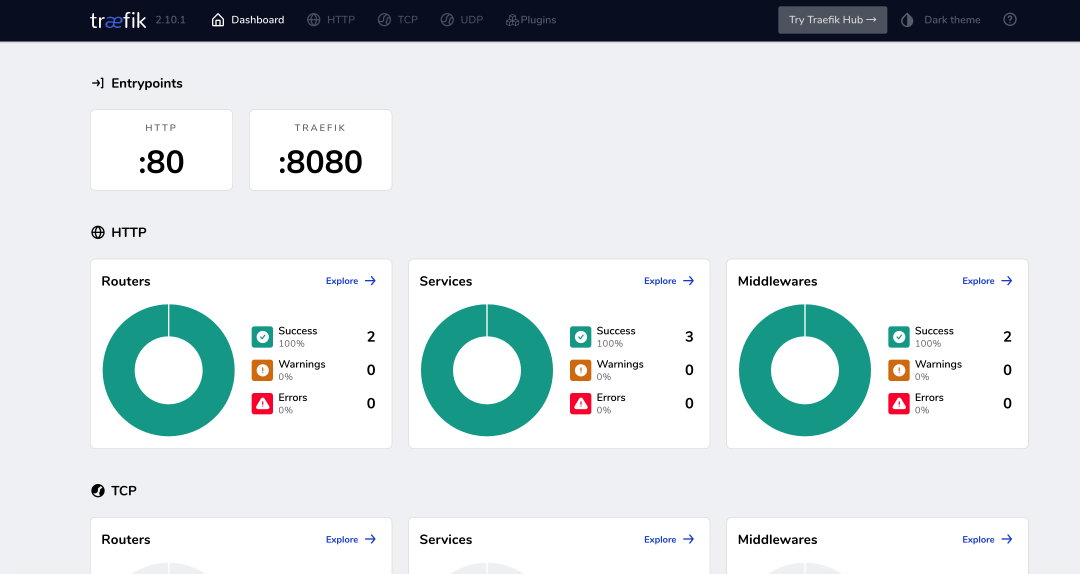Click the Entrypoints arrow icon
The height and width of the screenshot is (574, 1080).
click(x=98, y=83)
